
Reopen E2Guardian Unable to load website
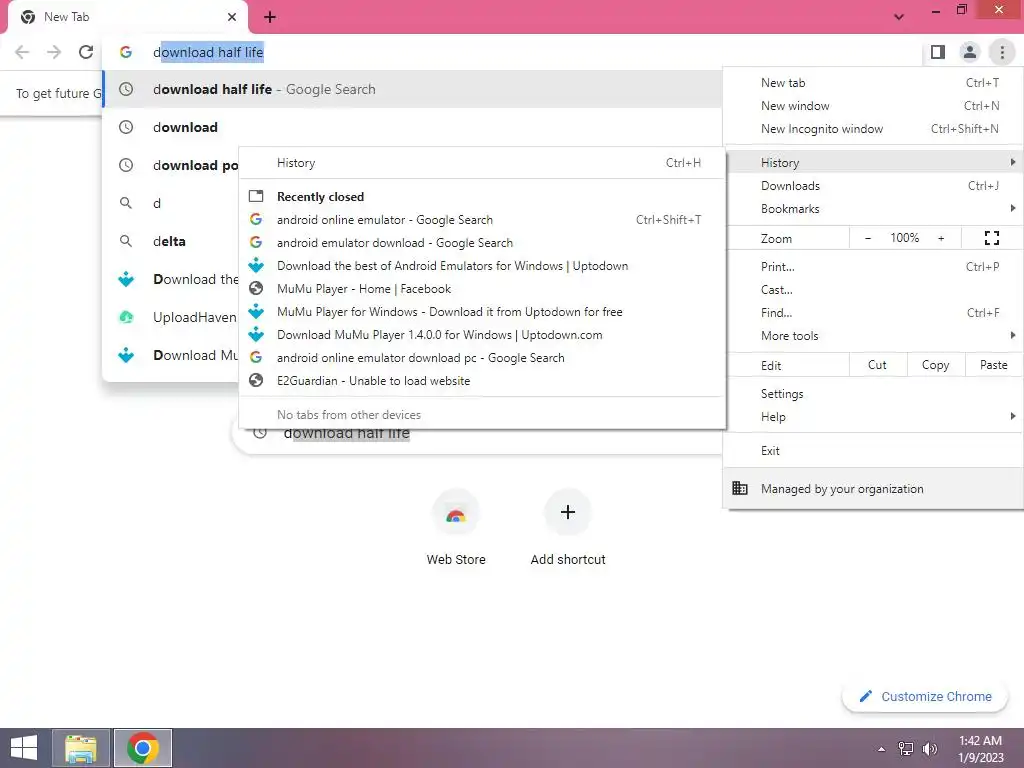483,381
